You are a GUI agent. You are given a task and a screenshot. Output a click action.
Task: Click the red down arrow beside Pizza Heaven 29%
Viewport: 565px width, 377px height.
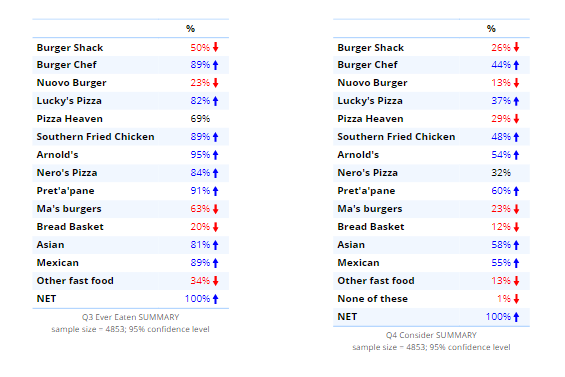coord(516,119)
